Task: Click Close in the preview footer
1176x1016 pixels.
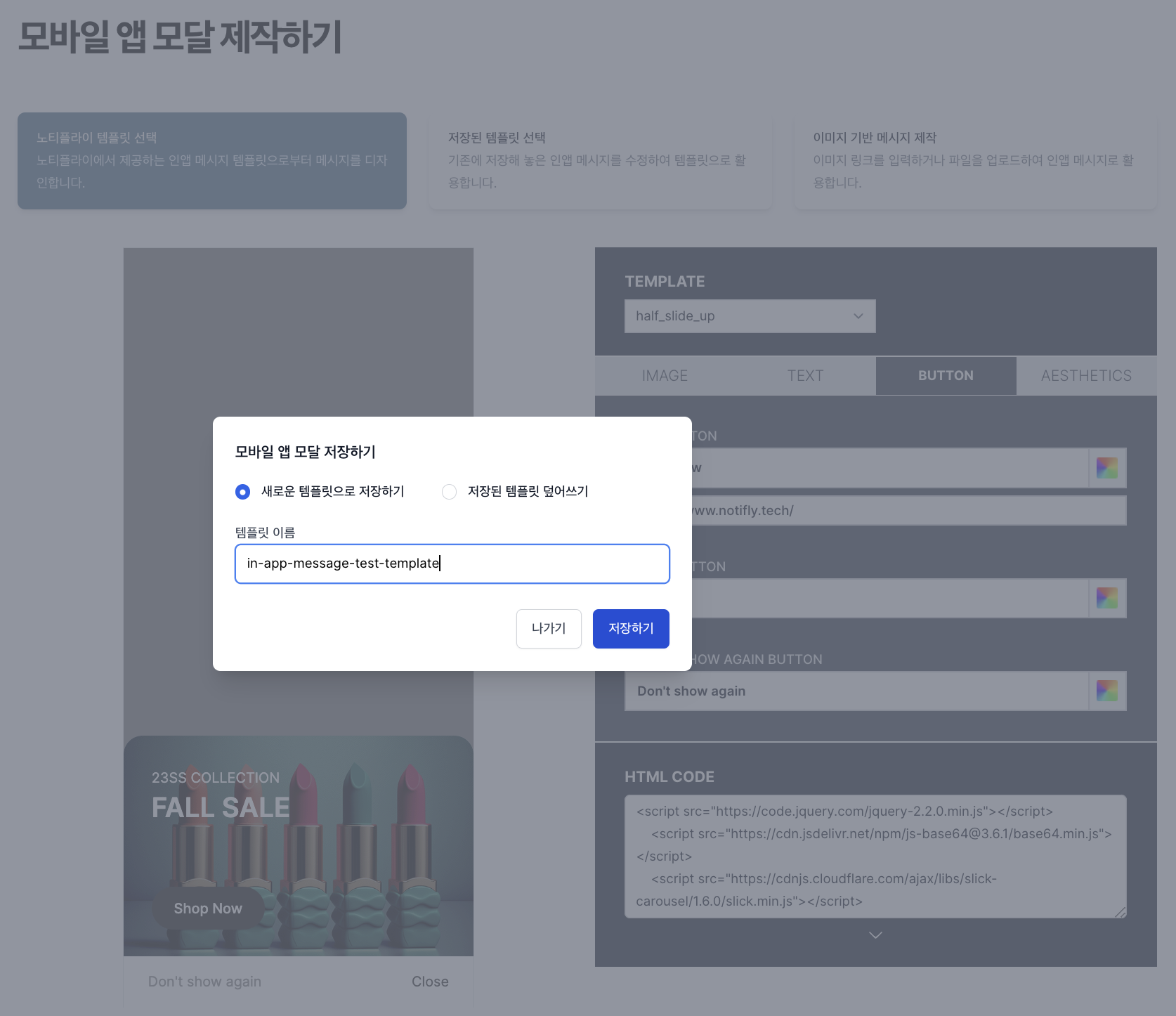Action: (429, 981)
